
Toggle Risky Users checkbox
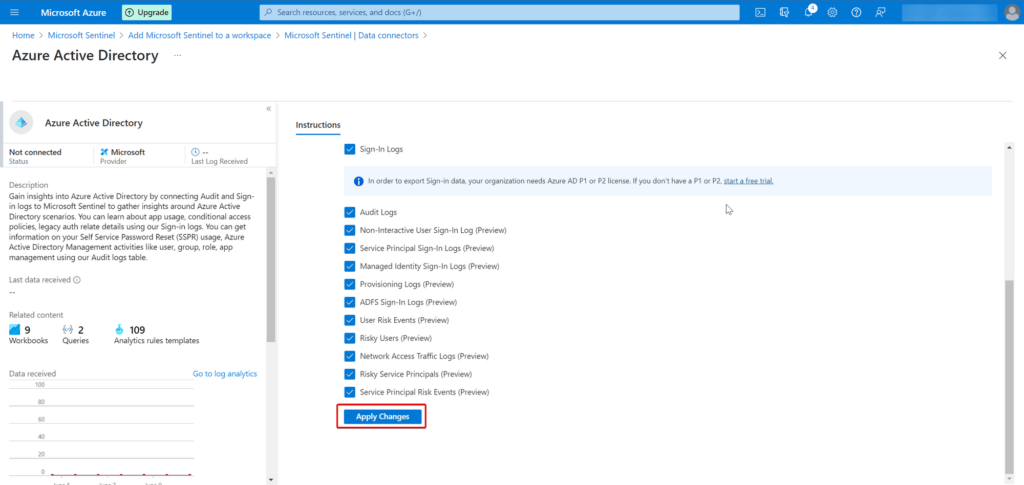click(x=349, y=338)
